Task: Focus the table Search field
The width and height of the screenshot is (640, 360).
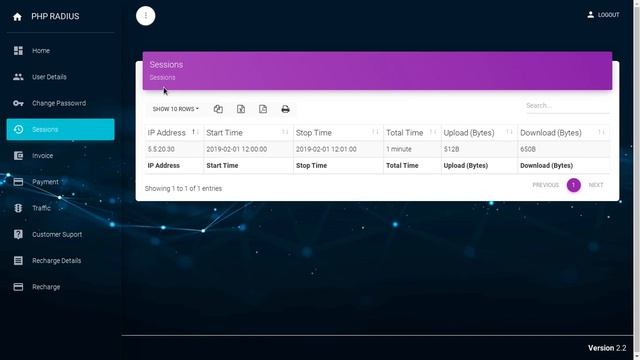Action: 567,106
